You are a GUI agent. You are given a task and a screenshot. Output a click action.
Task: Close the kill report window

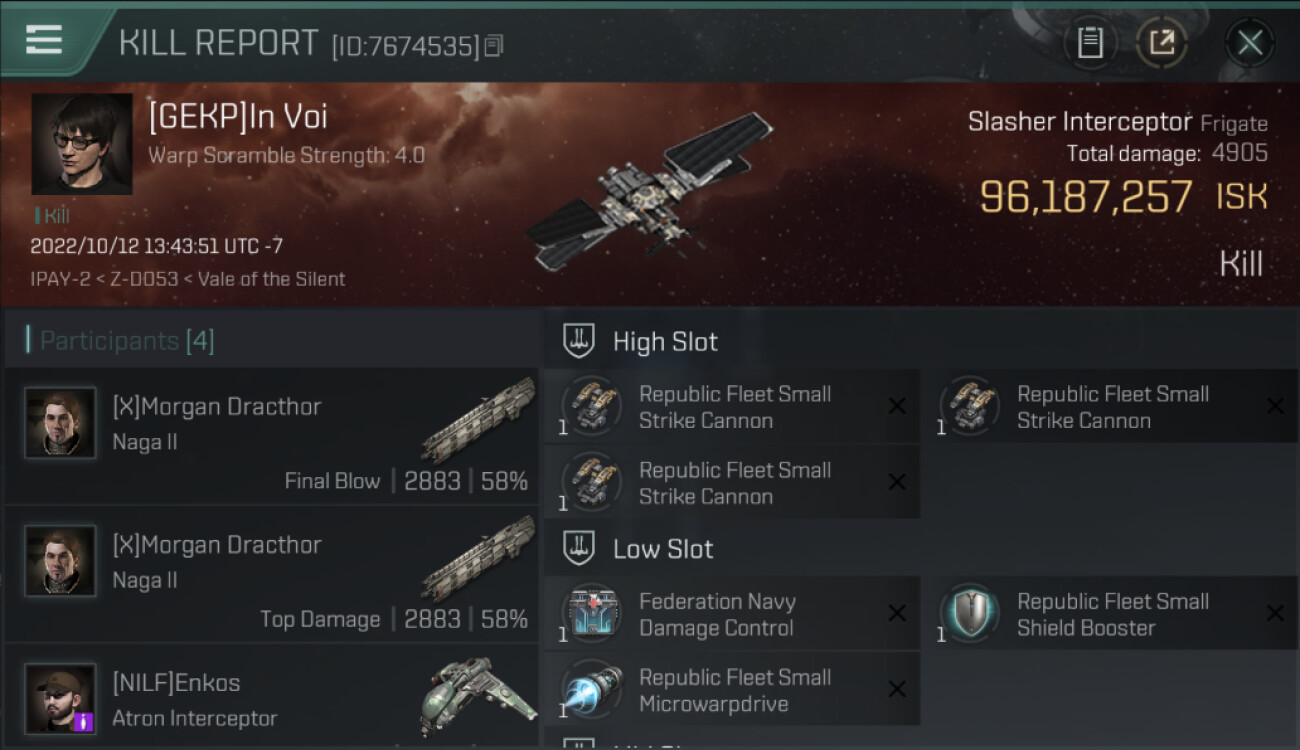point(1249,43)
